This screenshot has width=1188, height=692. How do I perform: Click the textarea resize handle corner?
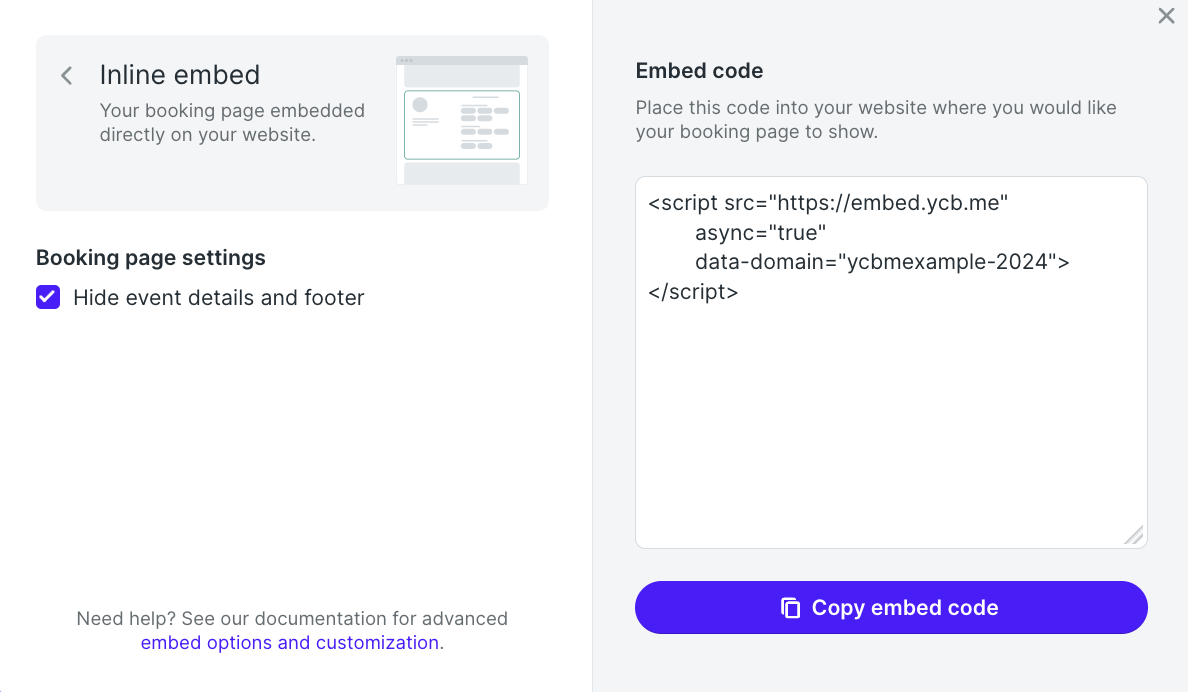pos(1133,534)
